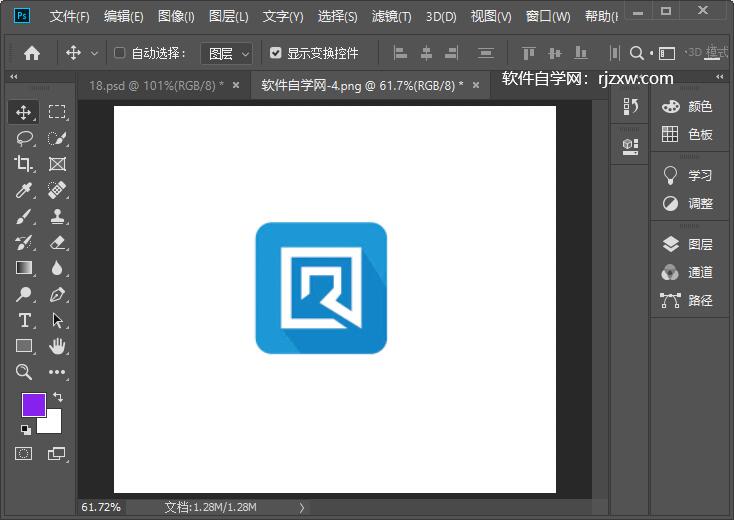Change the screen mode
Screen dimensions: 734x520
click(57, 454)
